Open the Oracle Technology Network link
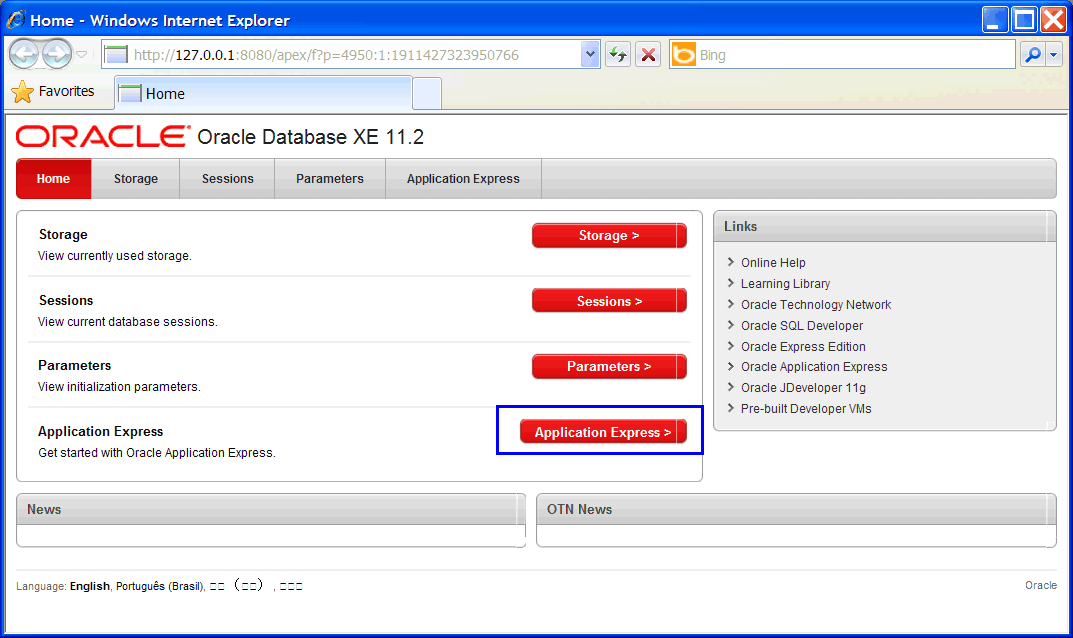This screenshot has width=1073, height=638. tap(816, 305)
